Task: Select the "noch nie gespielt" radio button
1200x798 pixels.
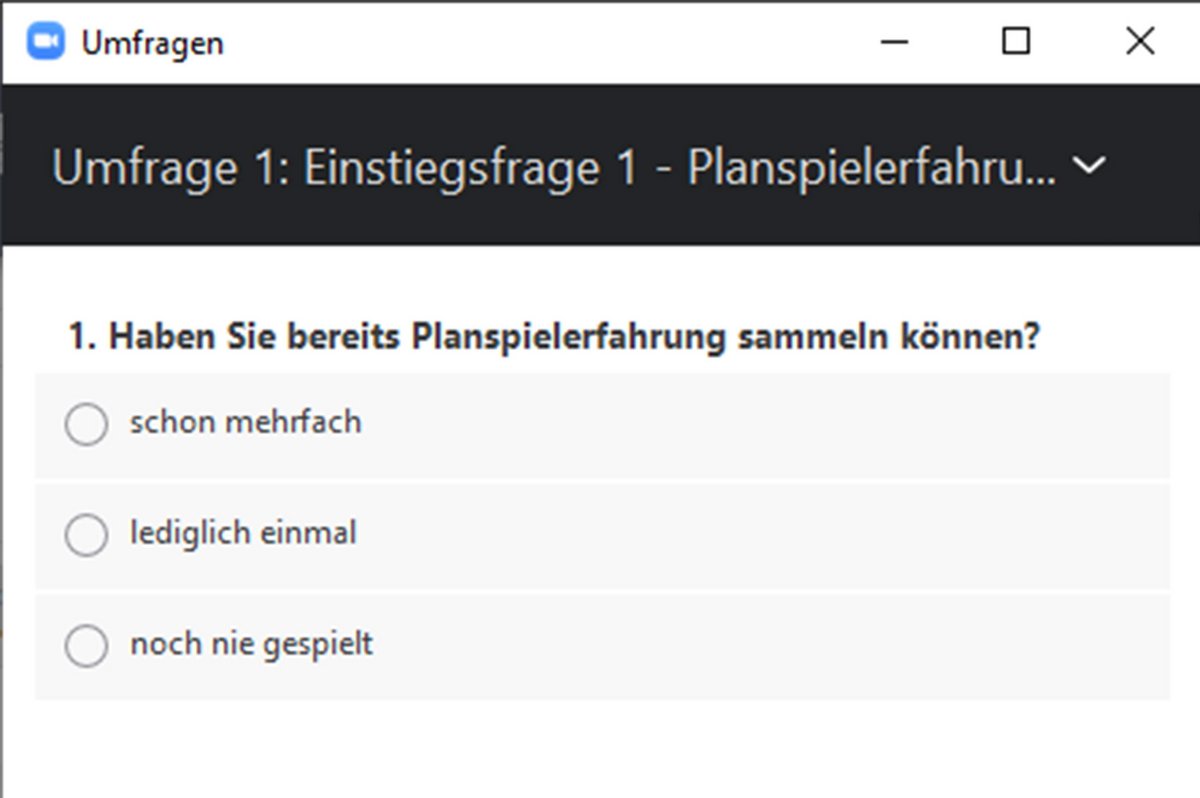Action: click(86, 646)
